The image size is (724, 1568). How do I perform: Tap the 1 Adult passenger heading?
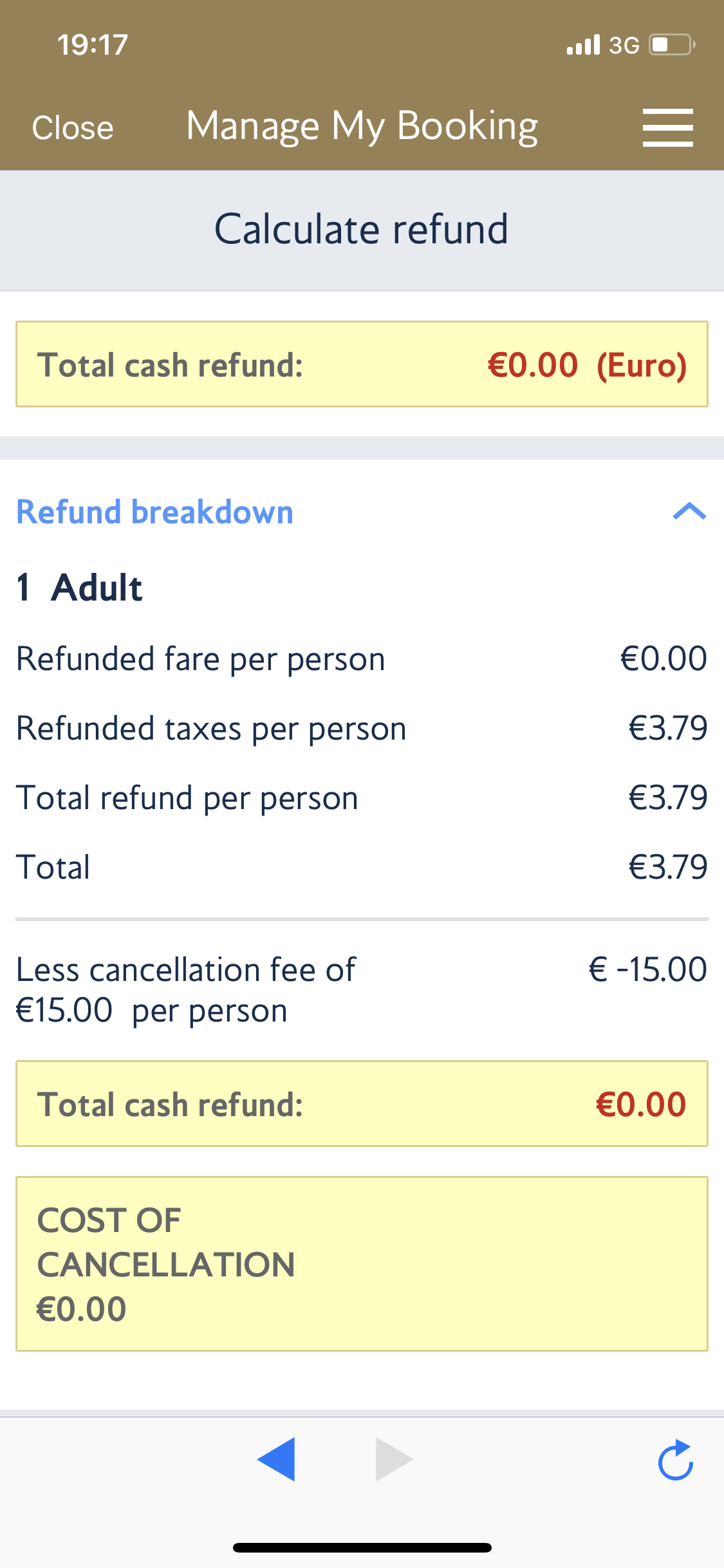click(x=80, y=588)
